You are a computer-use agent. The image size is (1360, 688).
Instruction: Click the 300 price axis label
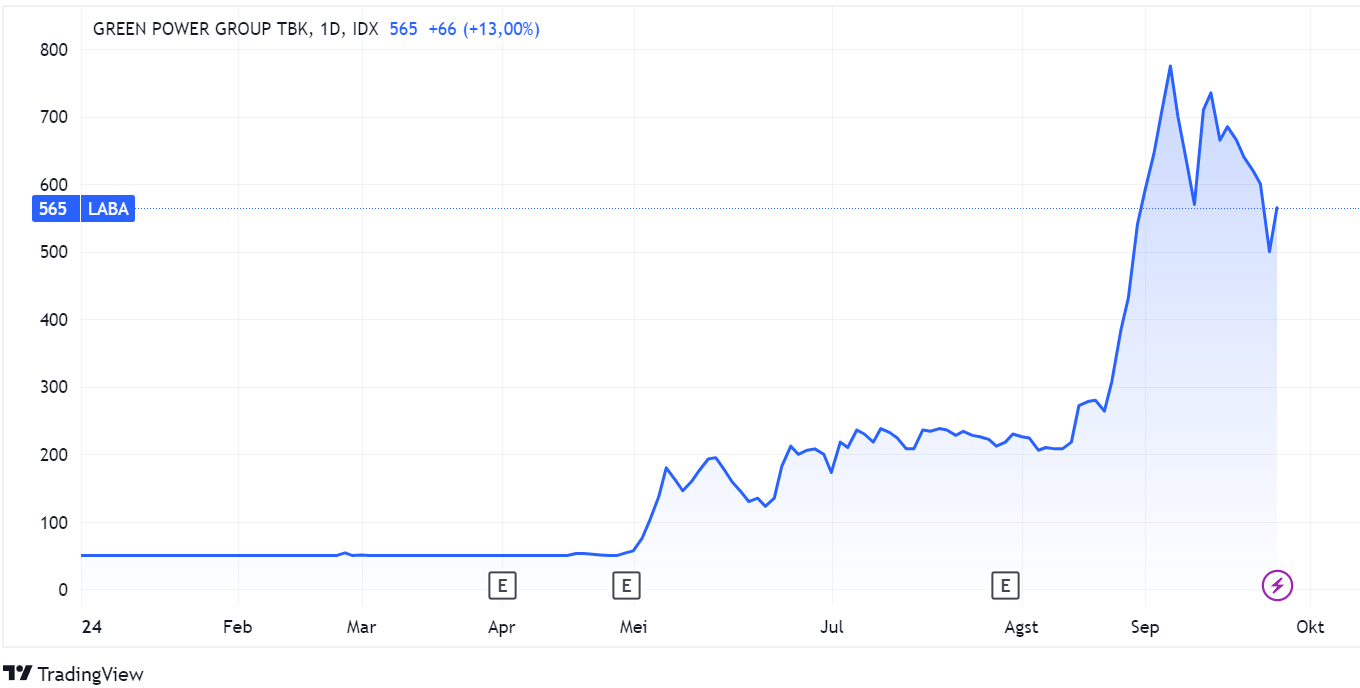(x=54, y=387)
